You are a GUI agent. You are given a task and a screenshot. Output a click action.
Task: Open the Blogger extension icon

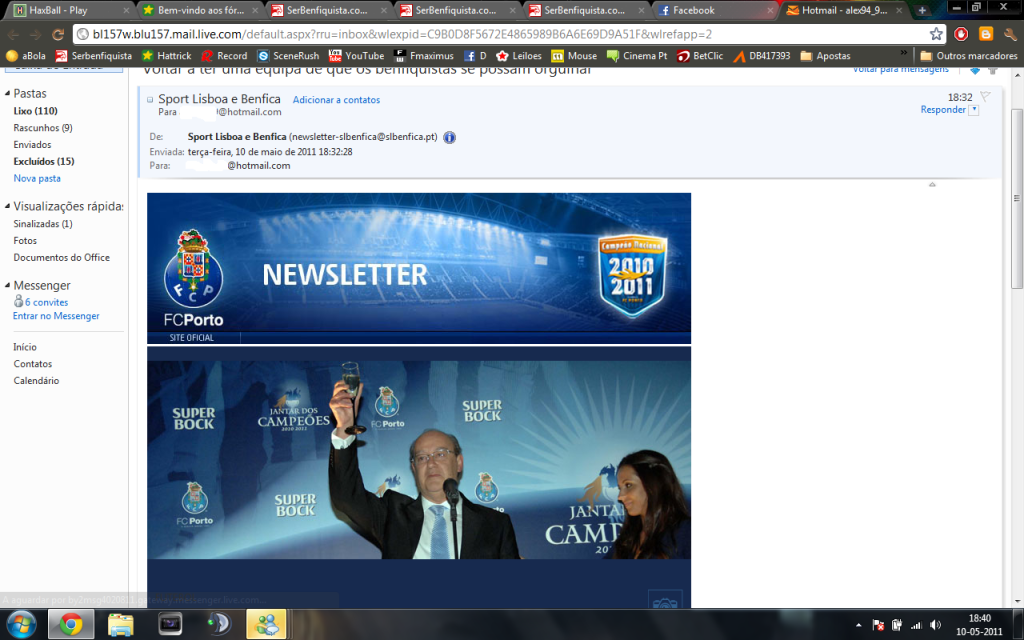click(x=984, y=34)
